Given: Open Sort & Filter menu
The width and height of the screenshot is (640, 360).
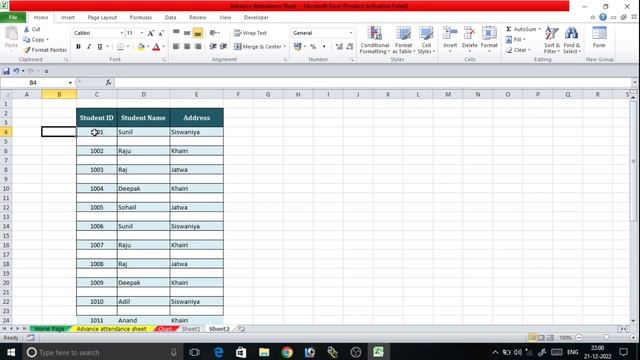Looking at the screenshot, I should point(552,40).
